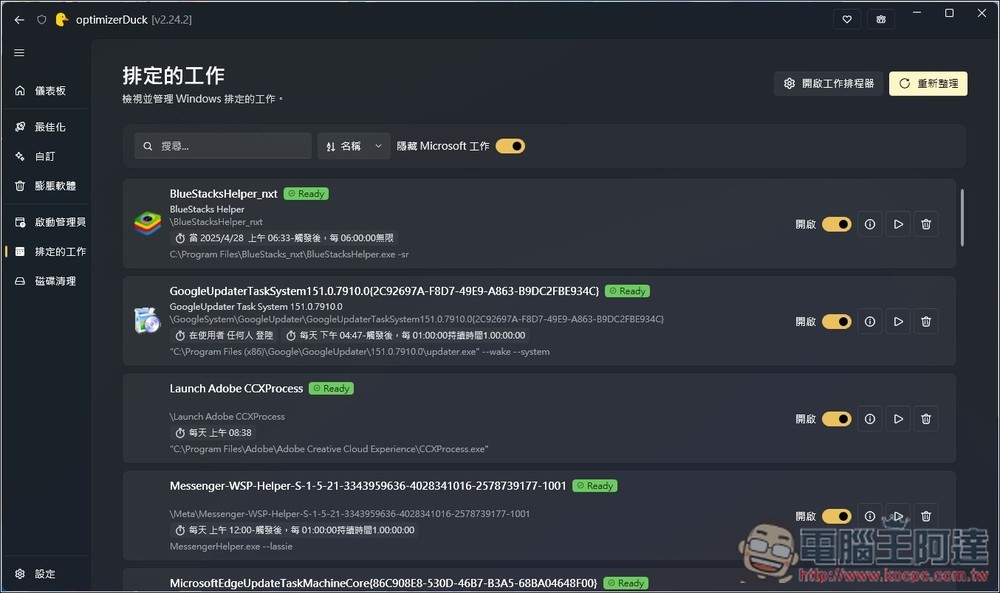Open 儀表板 dashboard page
1000x593 pixels.
[x=45, y=91]
